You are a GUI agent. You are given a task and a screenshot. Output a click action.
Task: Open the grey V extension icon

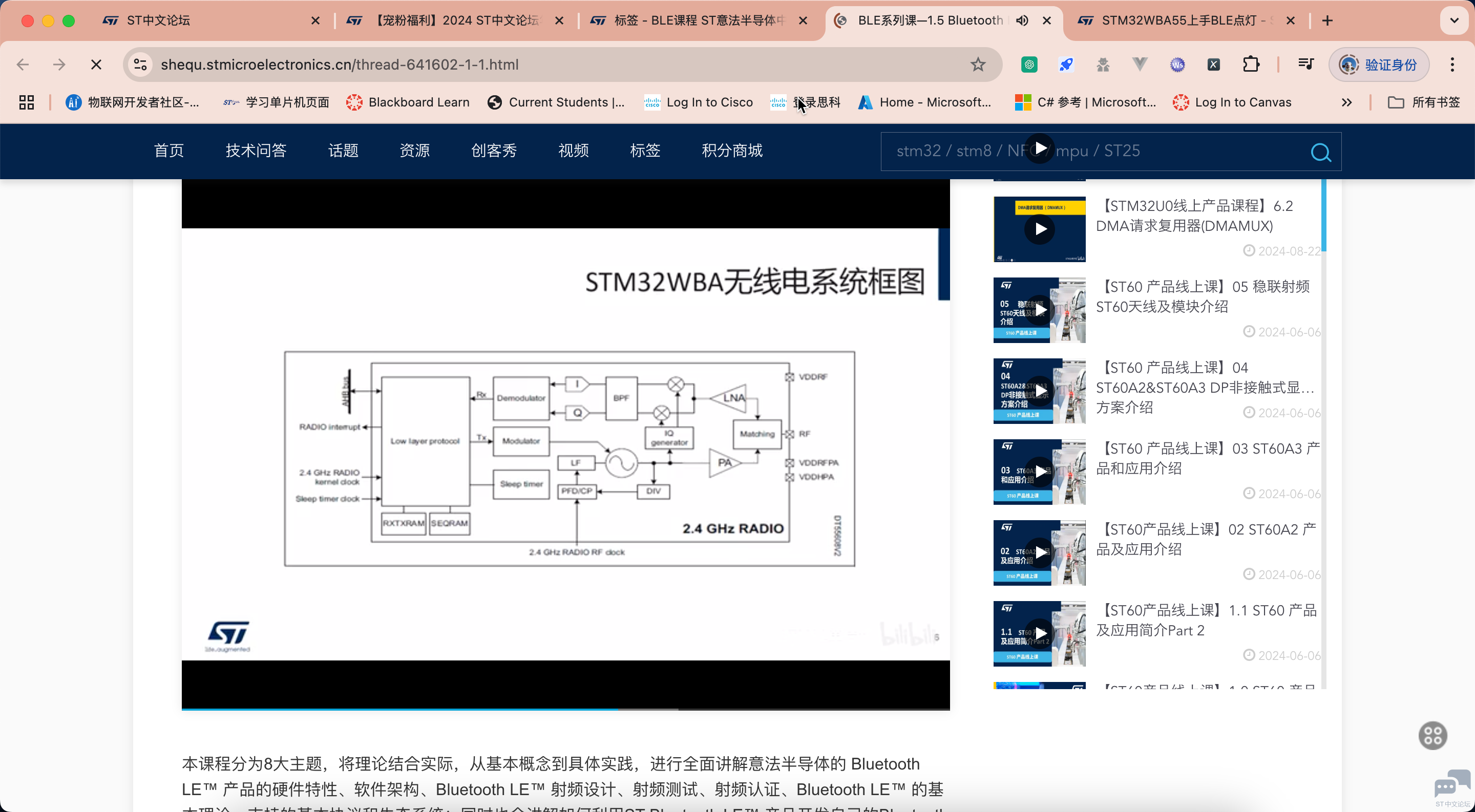(x=1140, y=65)
